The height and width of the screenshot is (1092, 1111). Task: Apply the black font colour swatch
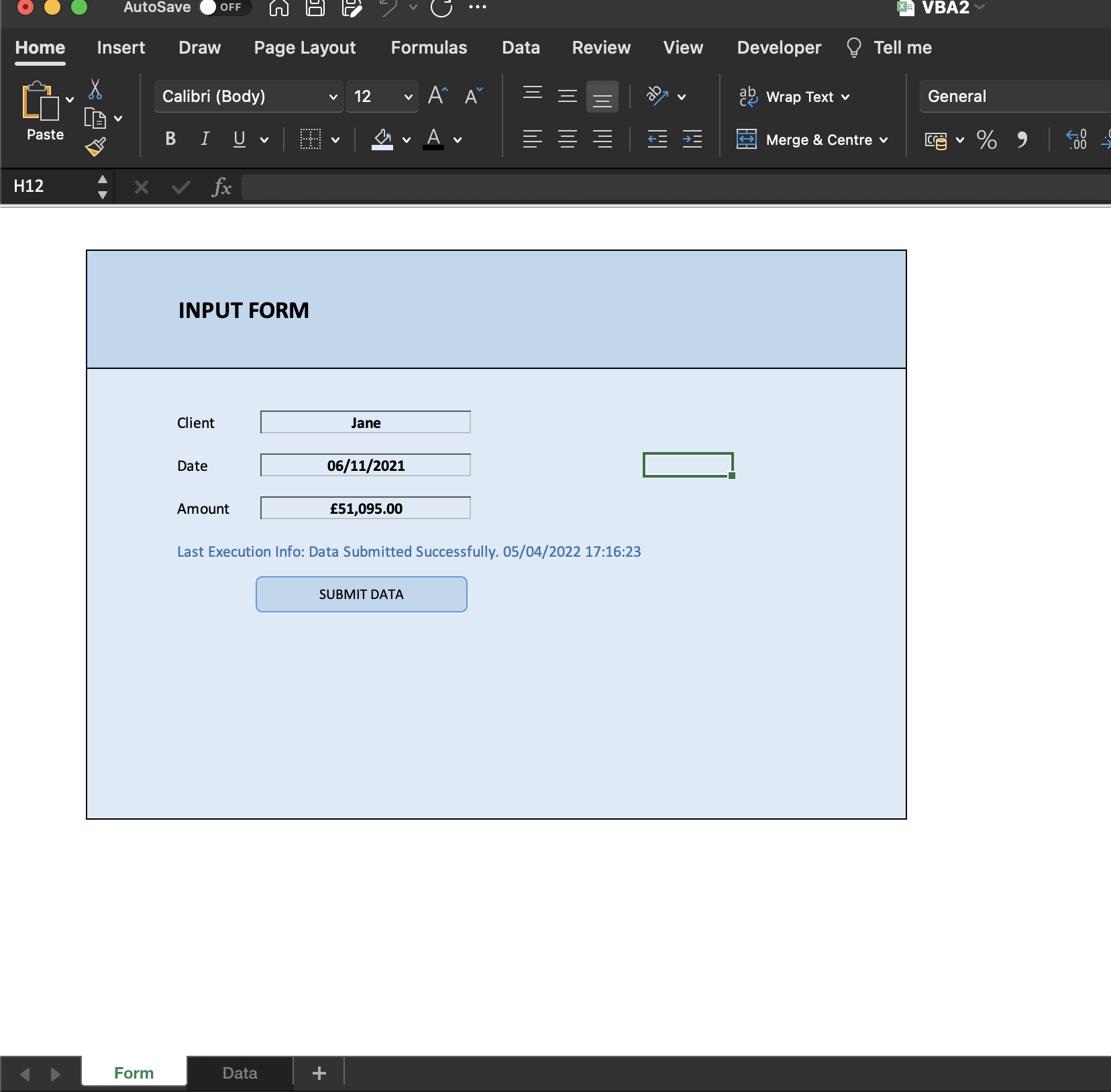tap(434, 140)
